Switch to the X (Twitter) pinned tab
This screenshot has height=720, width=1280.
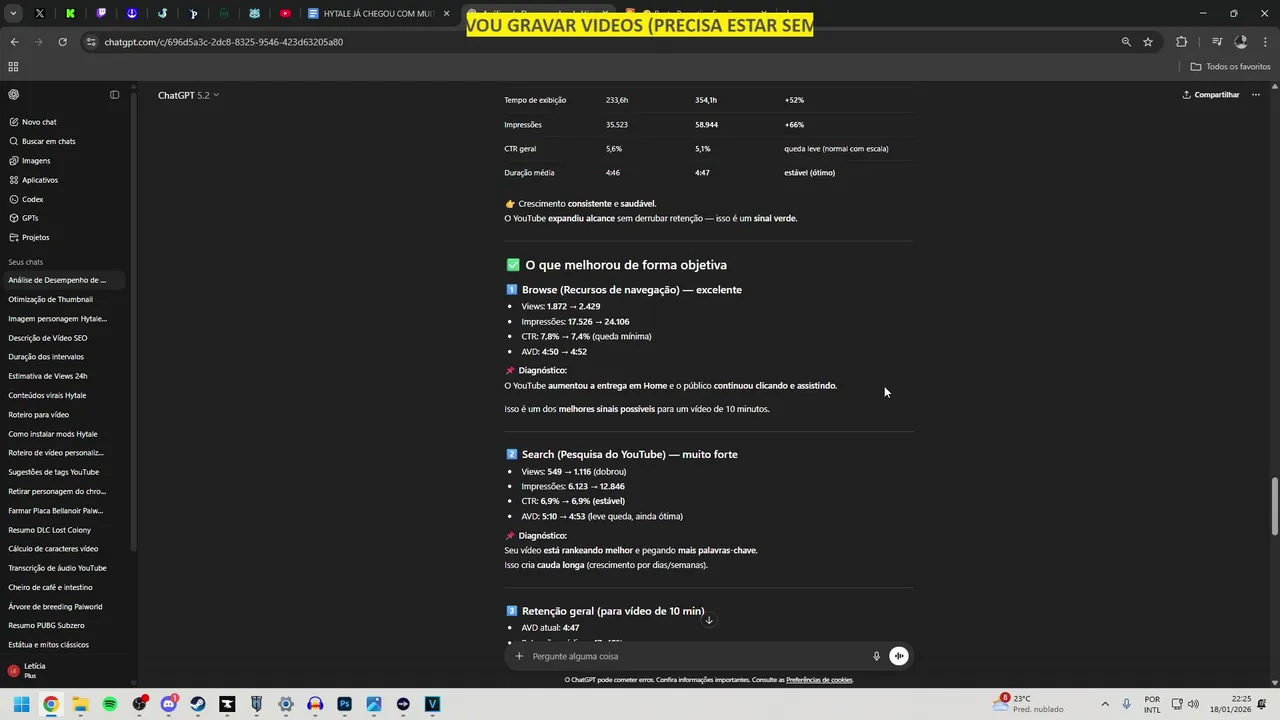point(40,14)
